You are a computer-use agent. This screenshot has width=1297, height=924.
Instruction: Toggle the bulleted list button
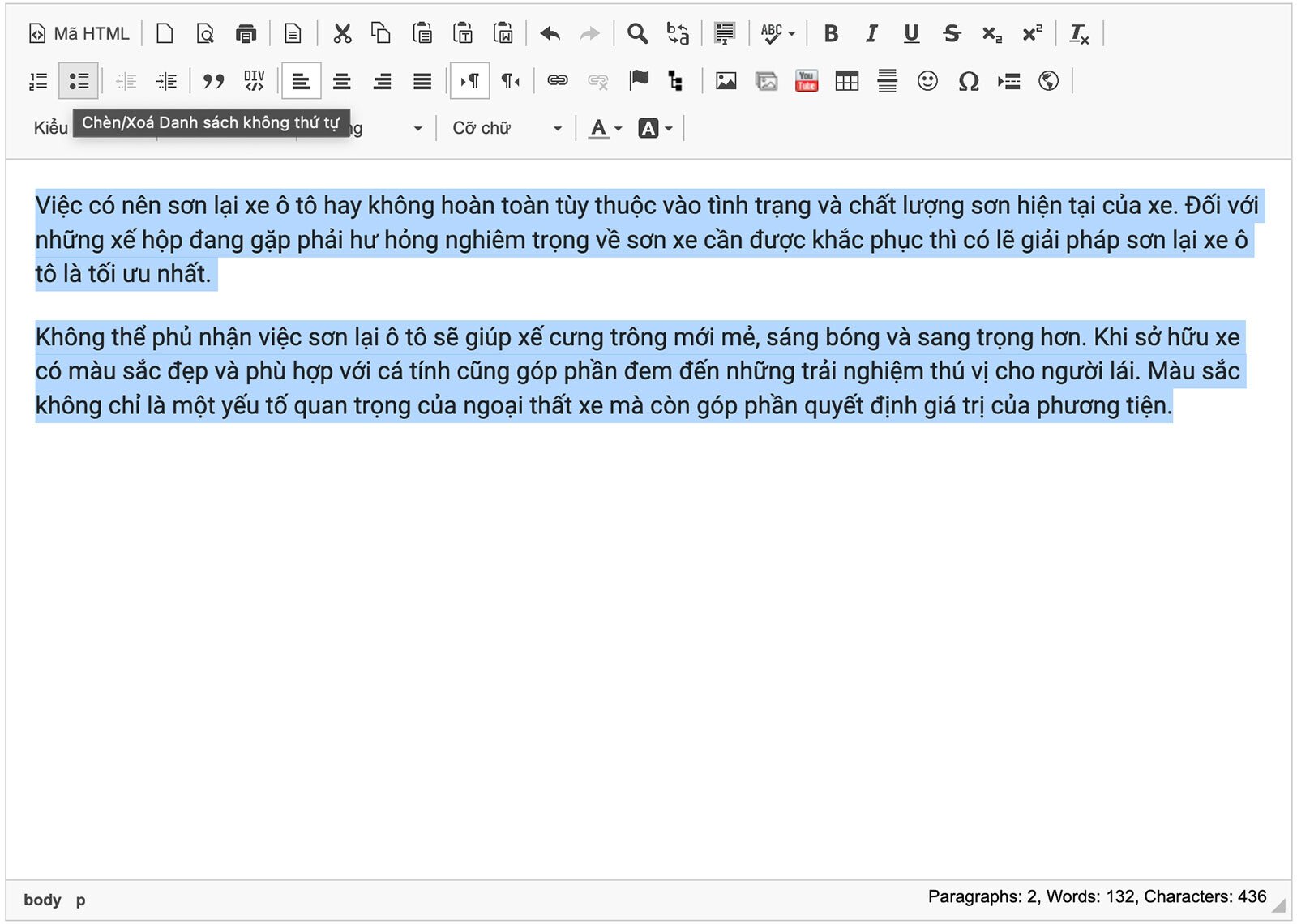coord(79,81)
